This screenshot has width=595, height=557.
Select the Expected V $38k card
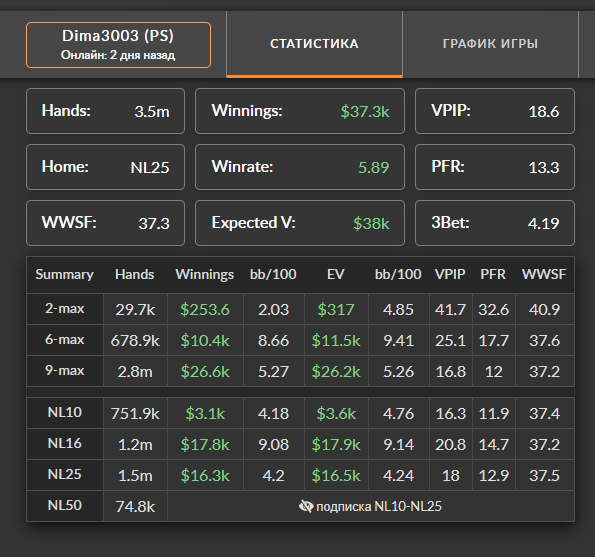click(x=300, y=223)
